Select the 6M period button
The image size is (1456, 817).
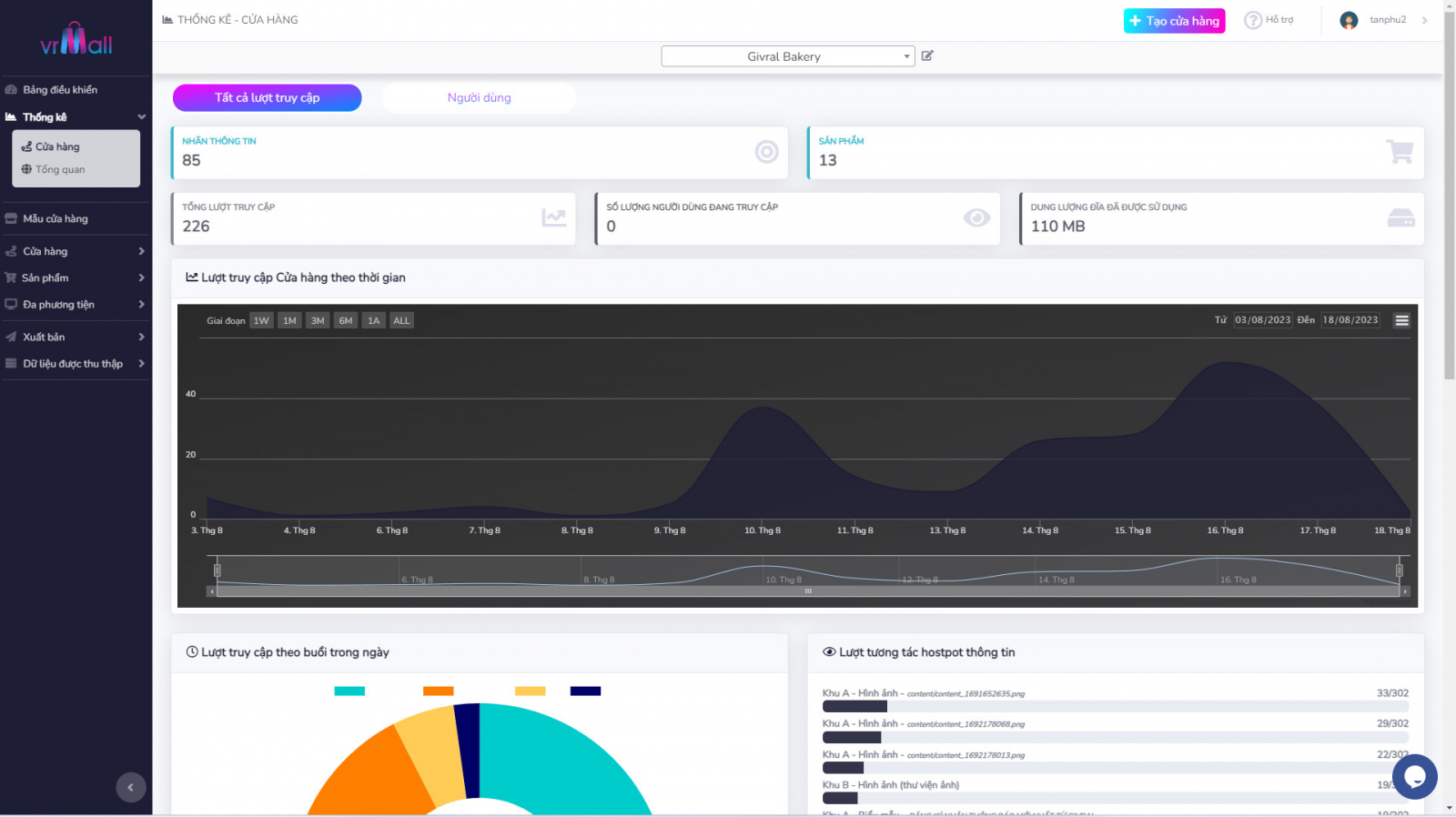point(346,320)
